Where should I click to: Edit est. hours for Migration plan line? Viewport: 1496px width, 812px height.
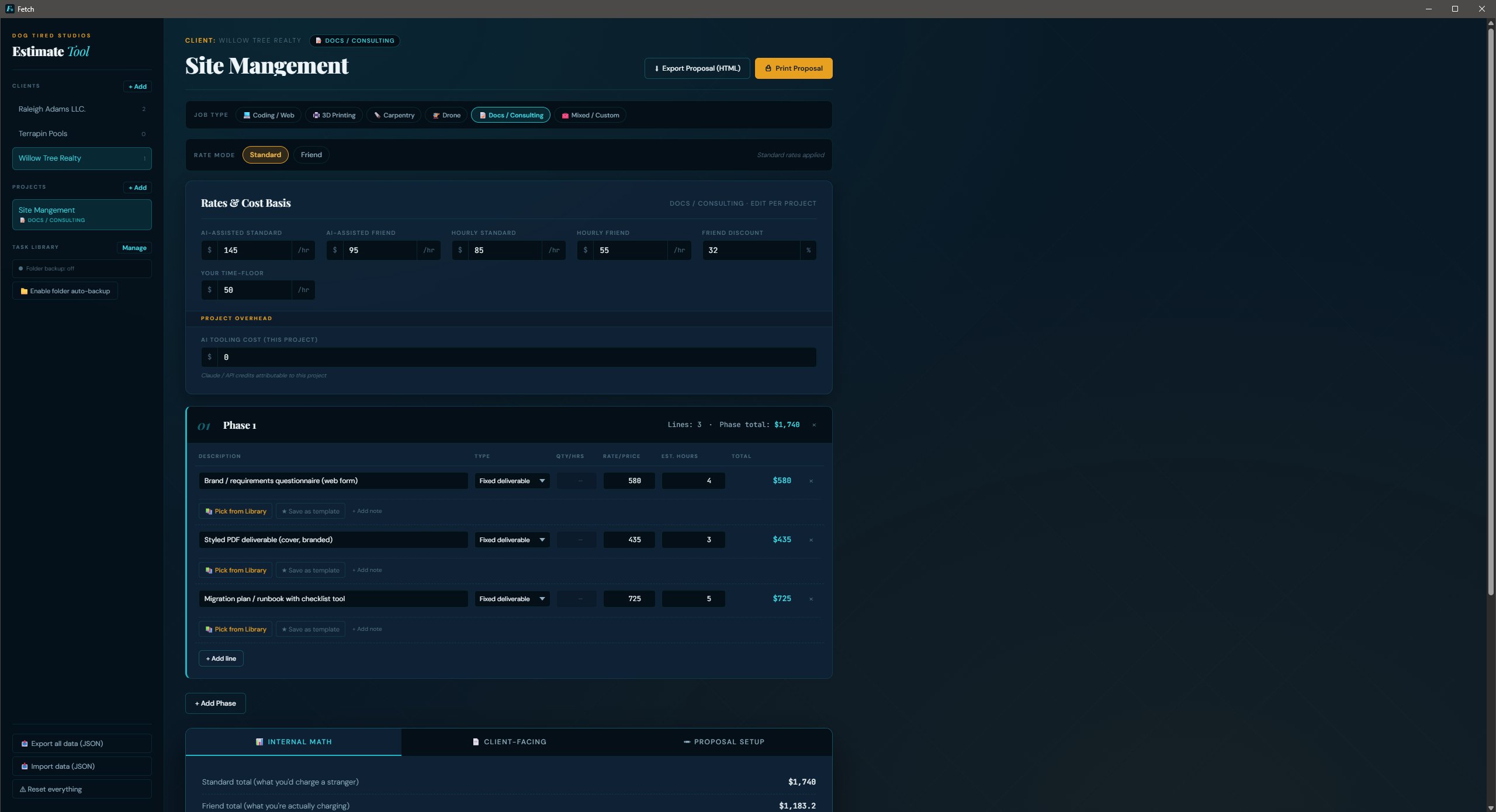(x=693, y=599)
